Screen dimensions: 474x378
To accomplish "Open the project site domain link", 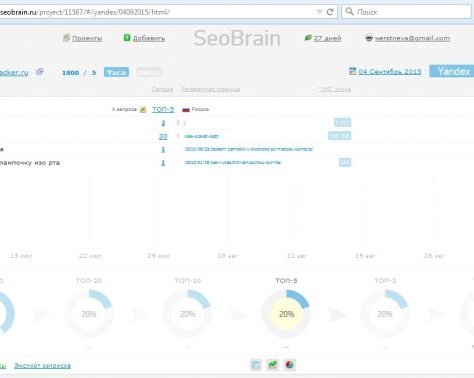I will [x=14, y=72].
